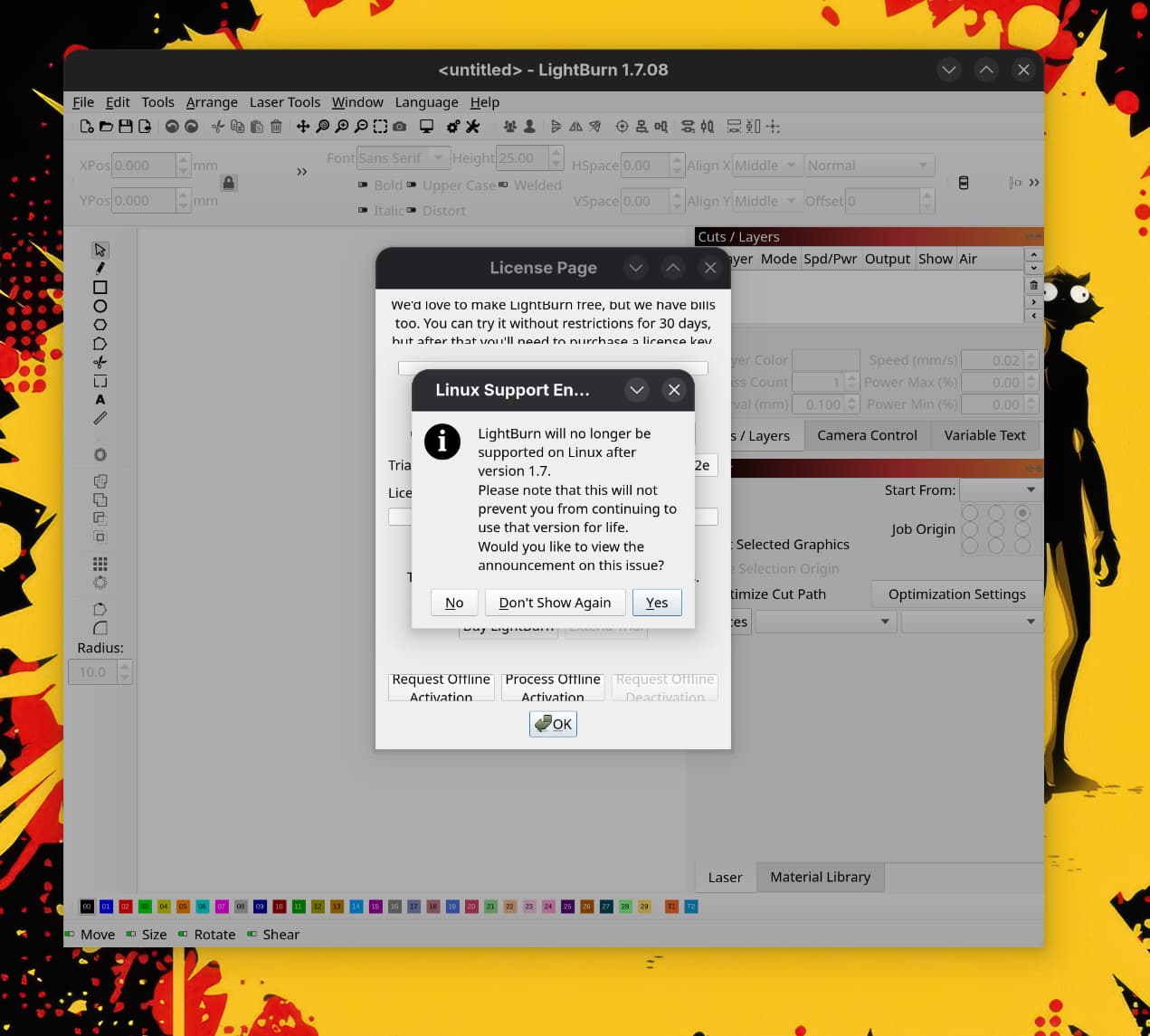Click the delete layer trash icon in Cuts panel
Screen dimensions: 1150x1036
click(x=1033, y=285)
